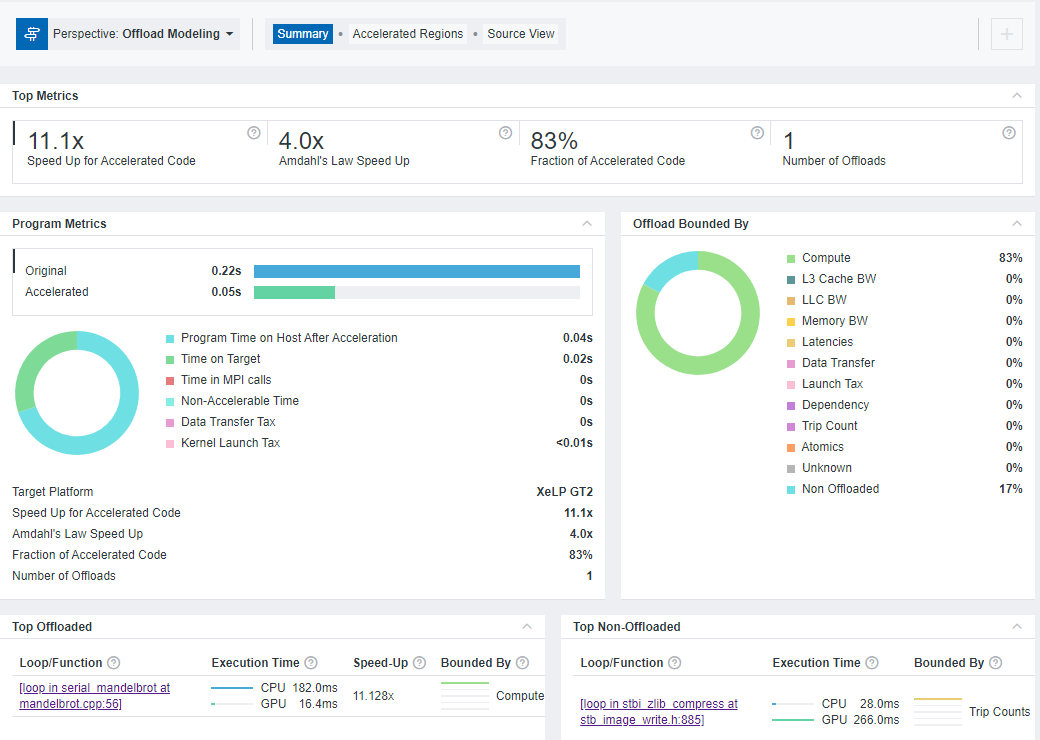Collapse the Top Metrics section
1040x740 pixels.
[1017, 96]
